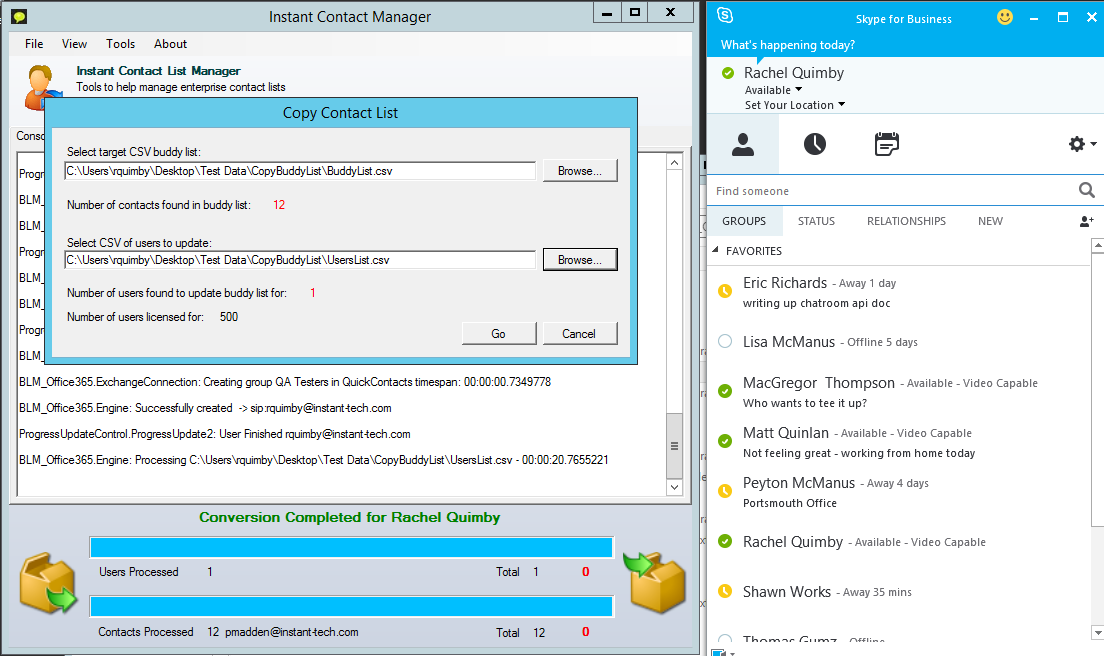Click the Users Processed progress bar

pos(351,548)
